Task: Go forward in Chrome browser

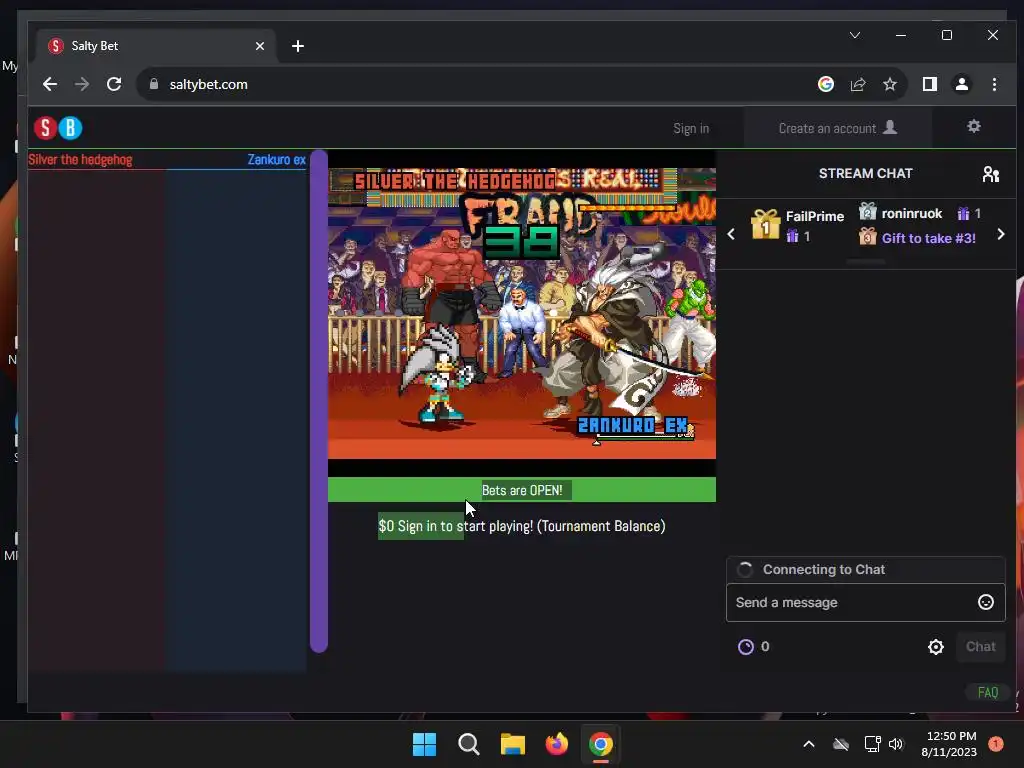Action: coord(82,84)
